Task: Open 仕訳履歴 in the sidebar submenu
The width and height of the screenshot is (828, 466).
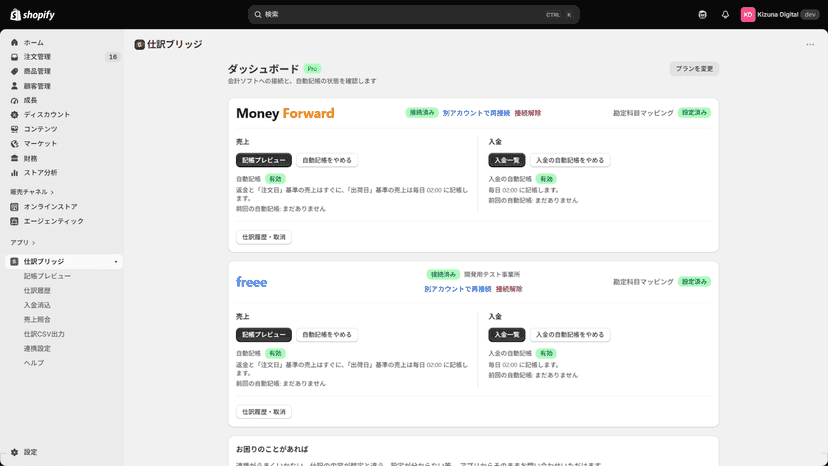Action: click(x=37, y=291)
